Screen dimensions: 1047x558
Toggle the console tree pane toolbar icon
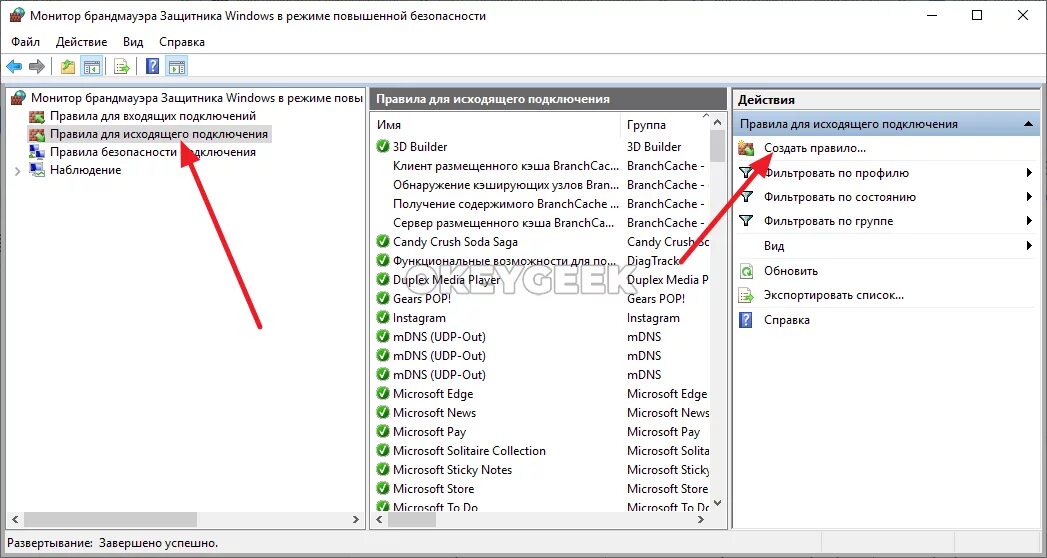(91, 66)
